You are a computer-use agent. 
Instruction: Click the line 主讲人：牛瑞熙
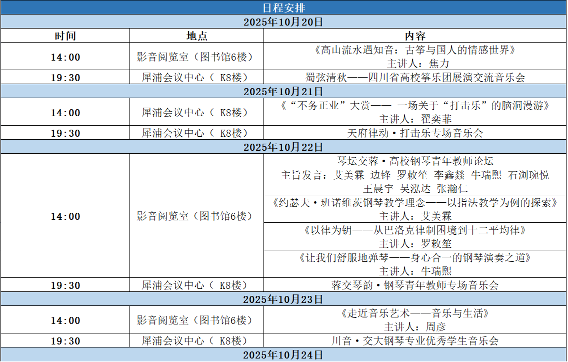415,271
